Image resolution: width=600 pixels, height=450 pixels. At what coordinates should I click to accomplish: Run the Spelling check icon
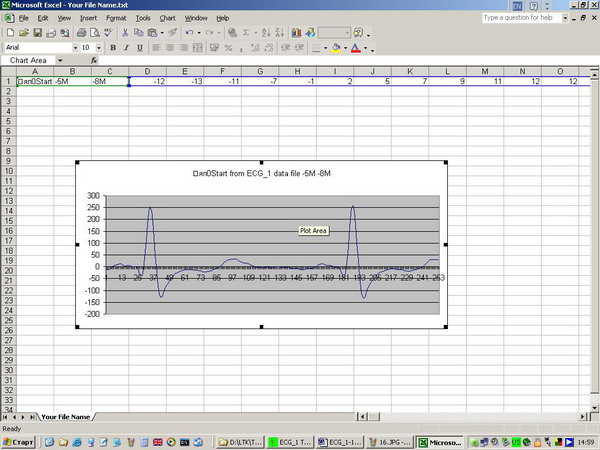[108, 33]
